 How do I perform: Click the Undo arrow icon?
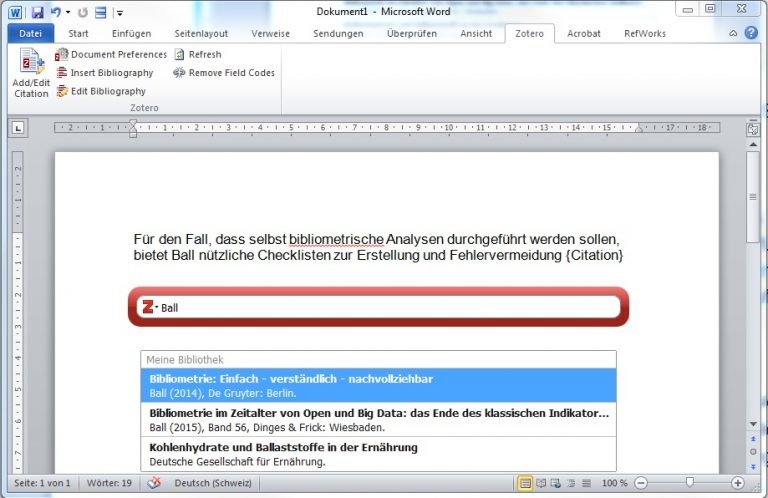pyautogui.click(x=56, y=12)
